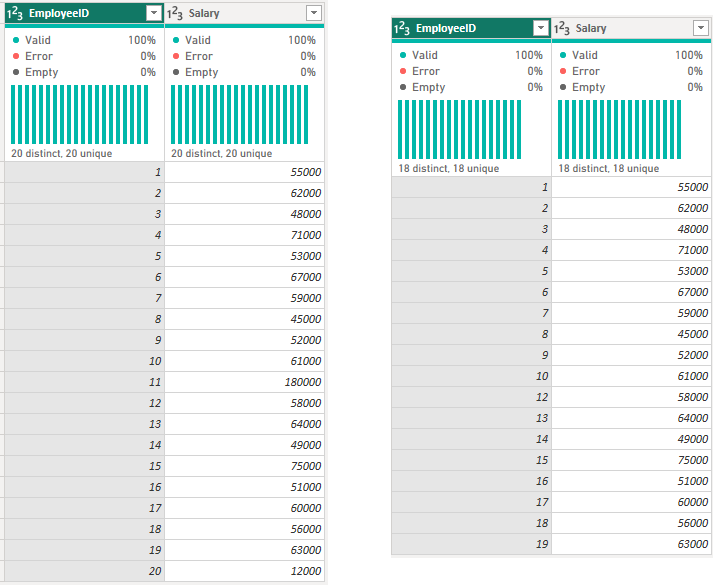Select salary 58000 in the right table
Image resolution: width=714 pixels, height=585 pixels.
pyautogui.click(x=631, y=397)
